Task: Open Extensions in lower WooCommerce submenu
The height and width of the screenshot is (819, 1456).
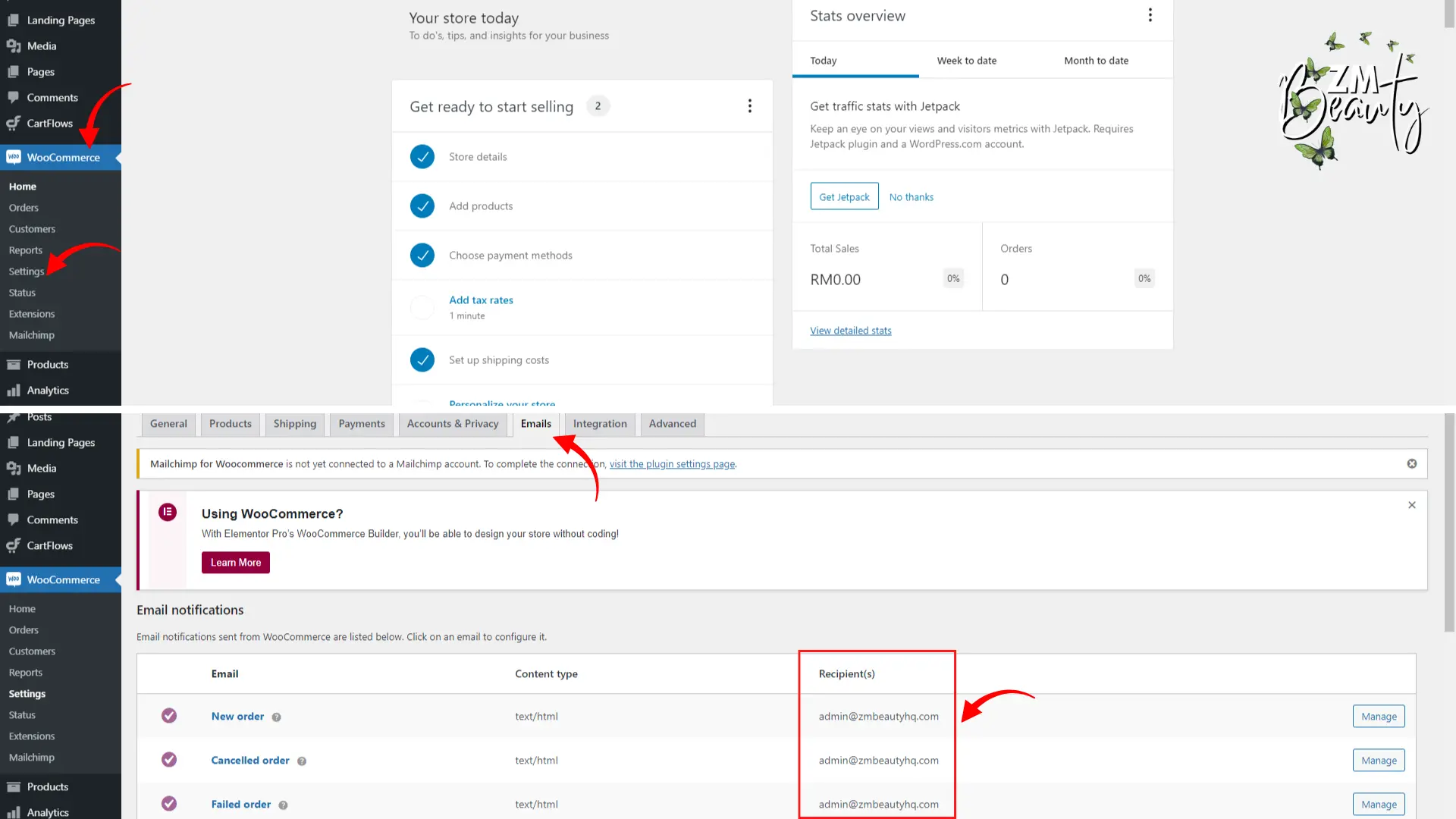Action: tap(32, 736)
